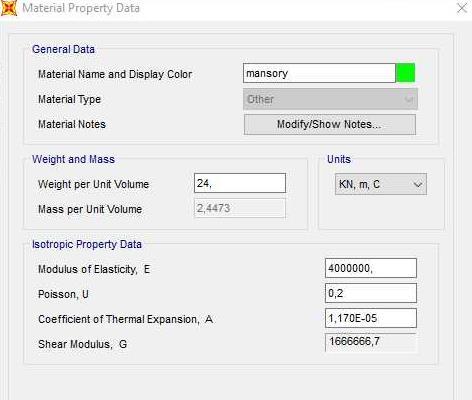The height and width of the screenshot is (400, 472).
Task: Click the Shear Modulus G value box
Action: (371, 342)
